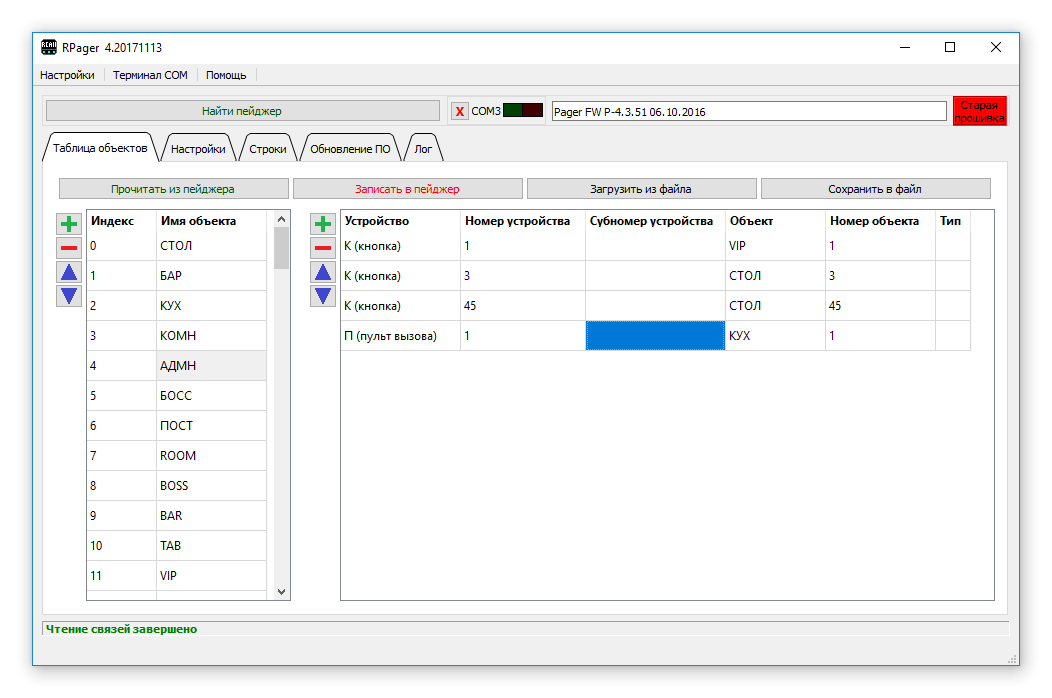Open the Настройки menu
Screen dimensions: 1052x698
point(67,75)
